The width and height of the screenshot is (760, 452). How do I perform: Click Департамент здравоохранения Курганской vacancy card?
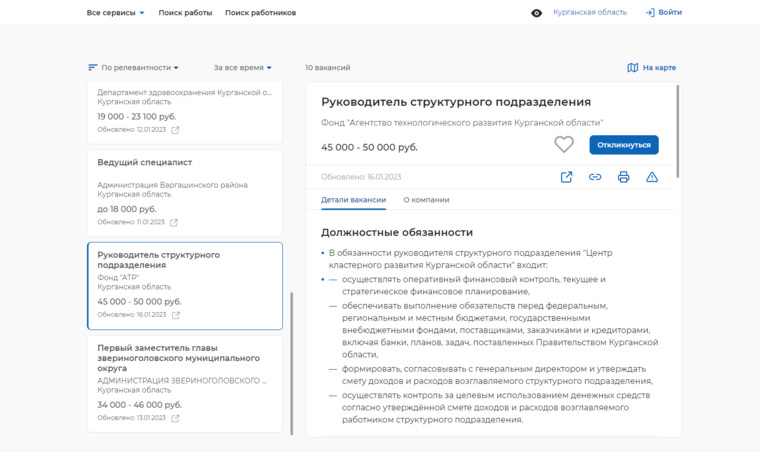(185, 113)
